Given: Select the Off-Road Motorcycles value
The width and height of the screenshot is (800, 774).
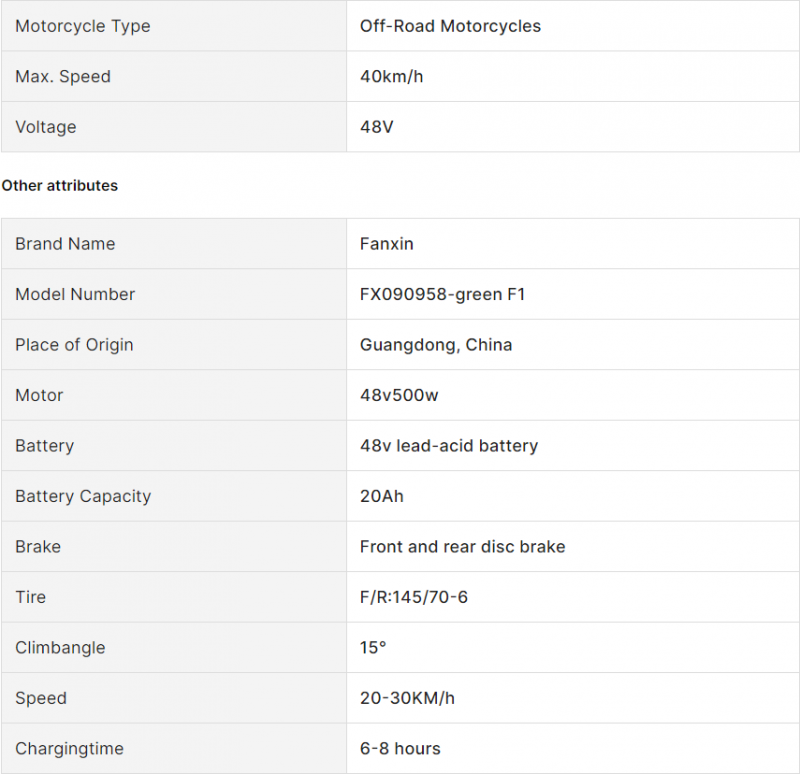Looking at the screenshot, I should pos(450,26).
